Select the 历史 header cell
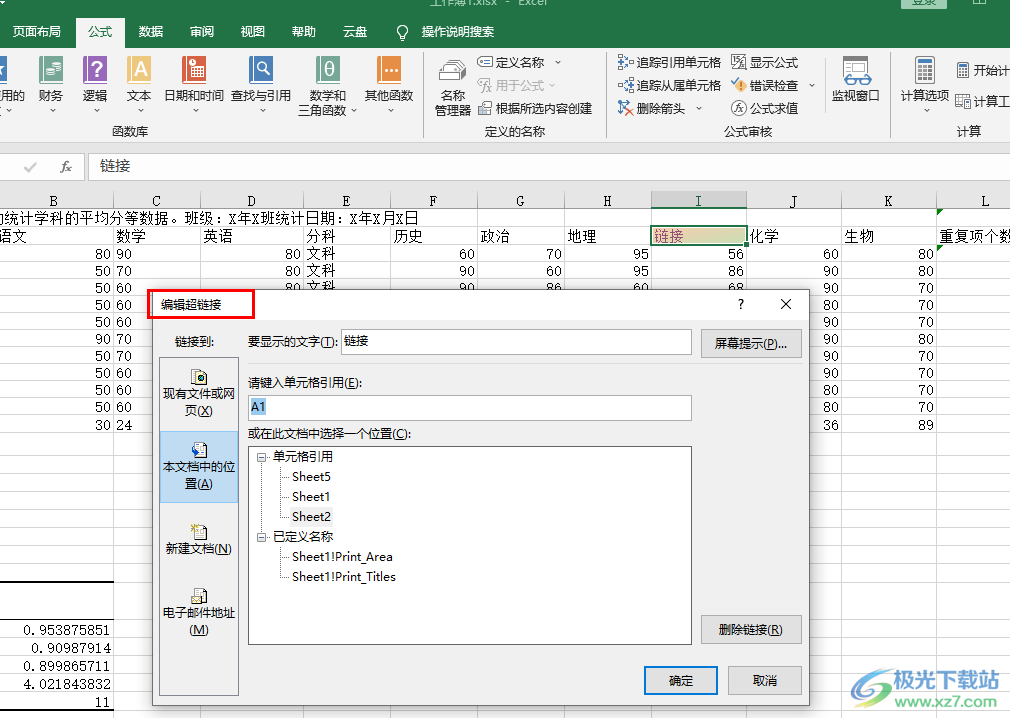 pyautogui.click(x=434, y=236)
